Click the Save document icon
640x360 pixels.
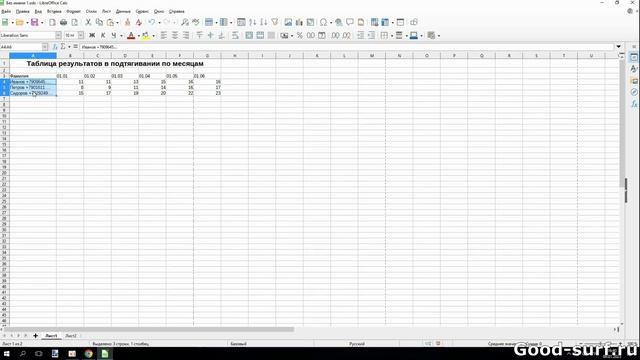35,22
